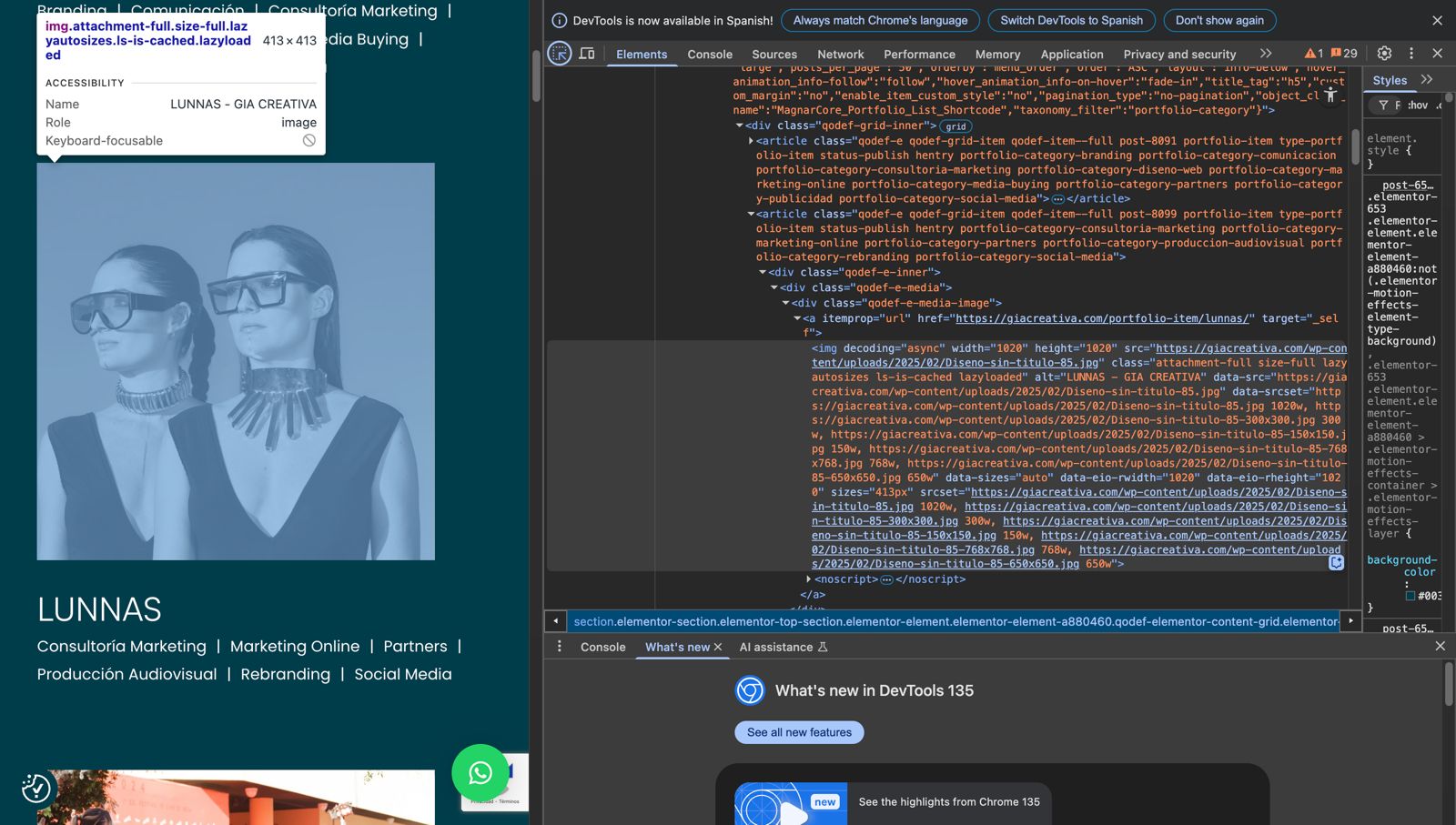Open the drawer three-dot menu beside Console
1456x825 pixels.
(559, 647)
